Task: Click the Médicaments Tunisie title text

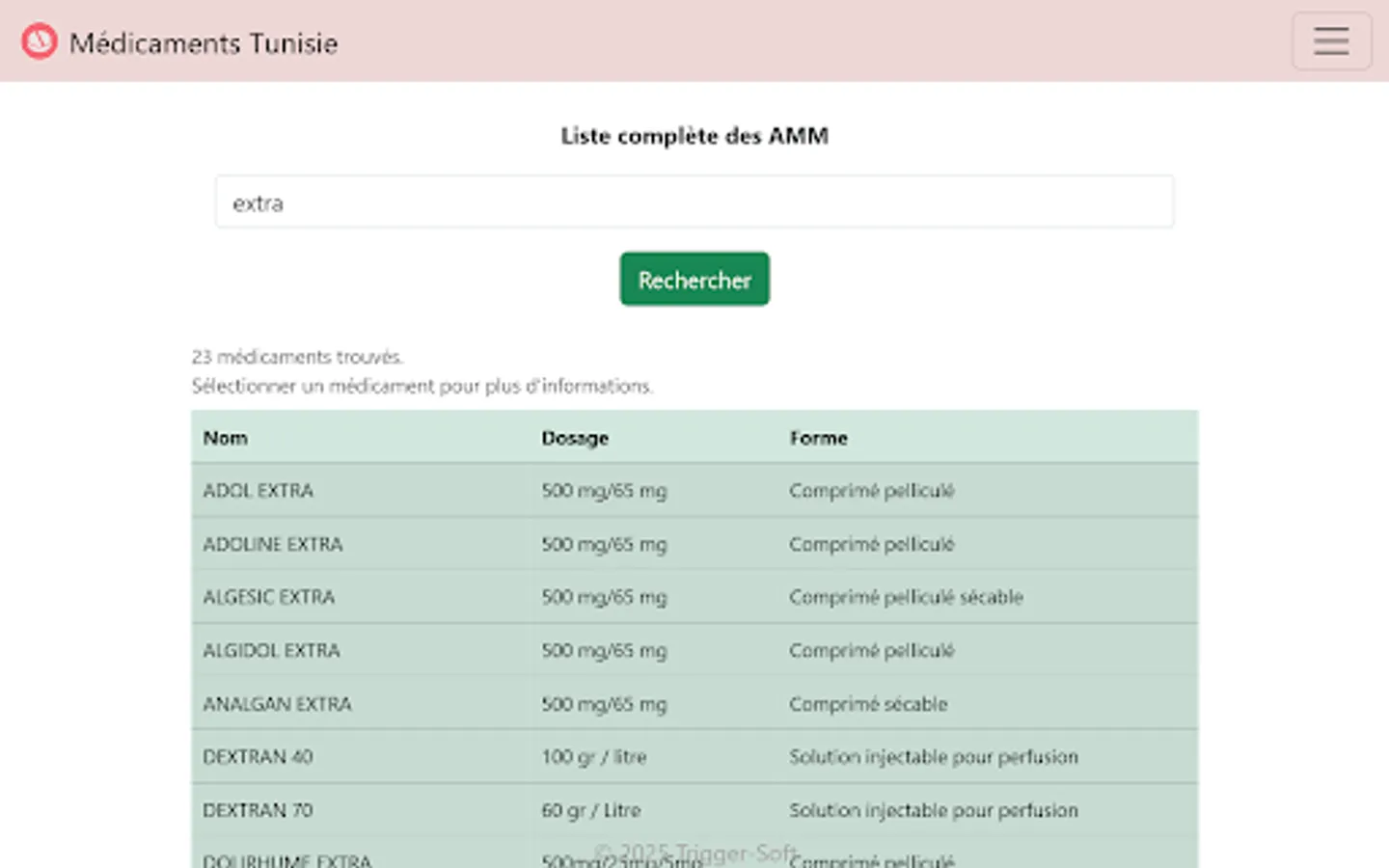Action: click(x=204, y=42)
